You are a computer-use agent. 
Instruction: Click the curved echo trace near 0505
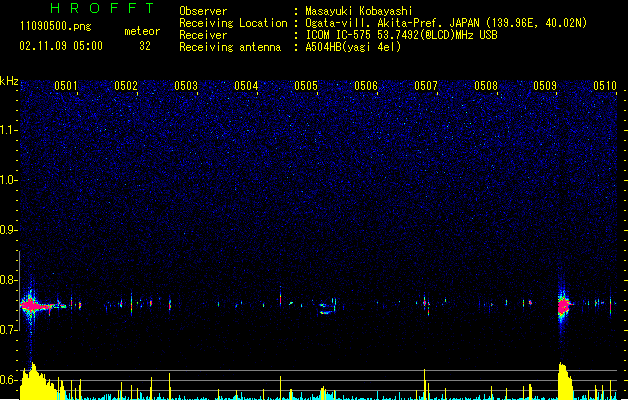tap(328, 306)
